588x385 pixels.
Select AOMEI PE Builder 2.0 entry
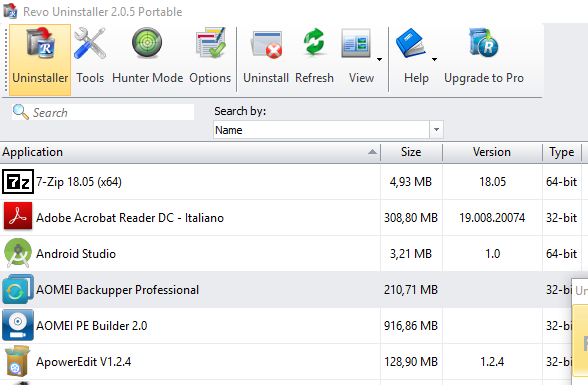click(285, 326)
